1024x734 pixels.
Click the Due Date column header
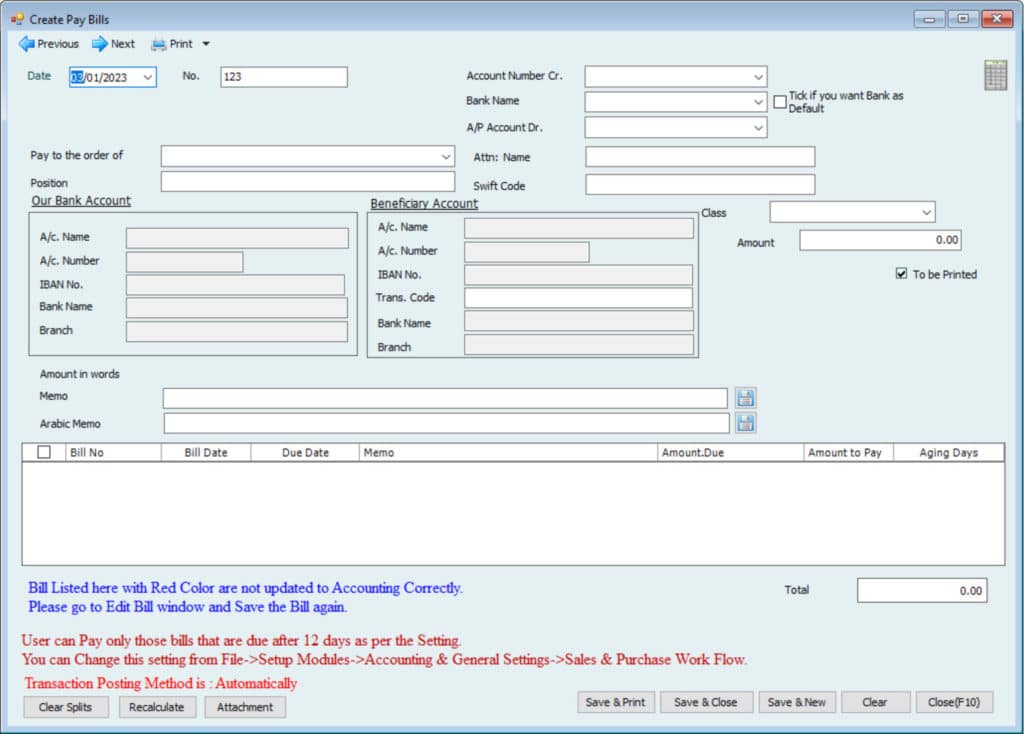pos(305,453)
